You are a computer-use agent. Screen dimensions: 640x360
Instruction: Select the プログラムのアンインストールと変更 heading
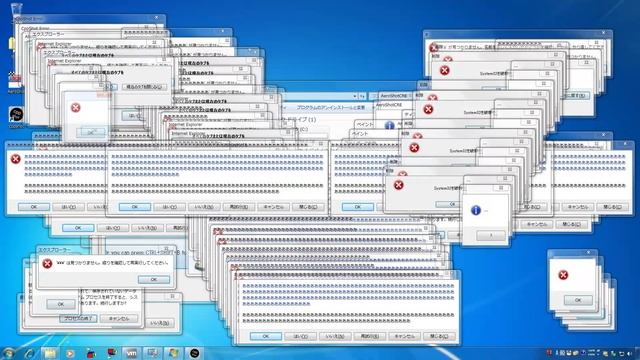point(331,108)
